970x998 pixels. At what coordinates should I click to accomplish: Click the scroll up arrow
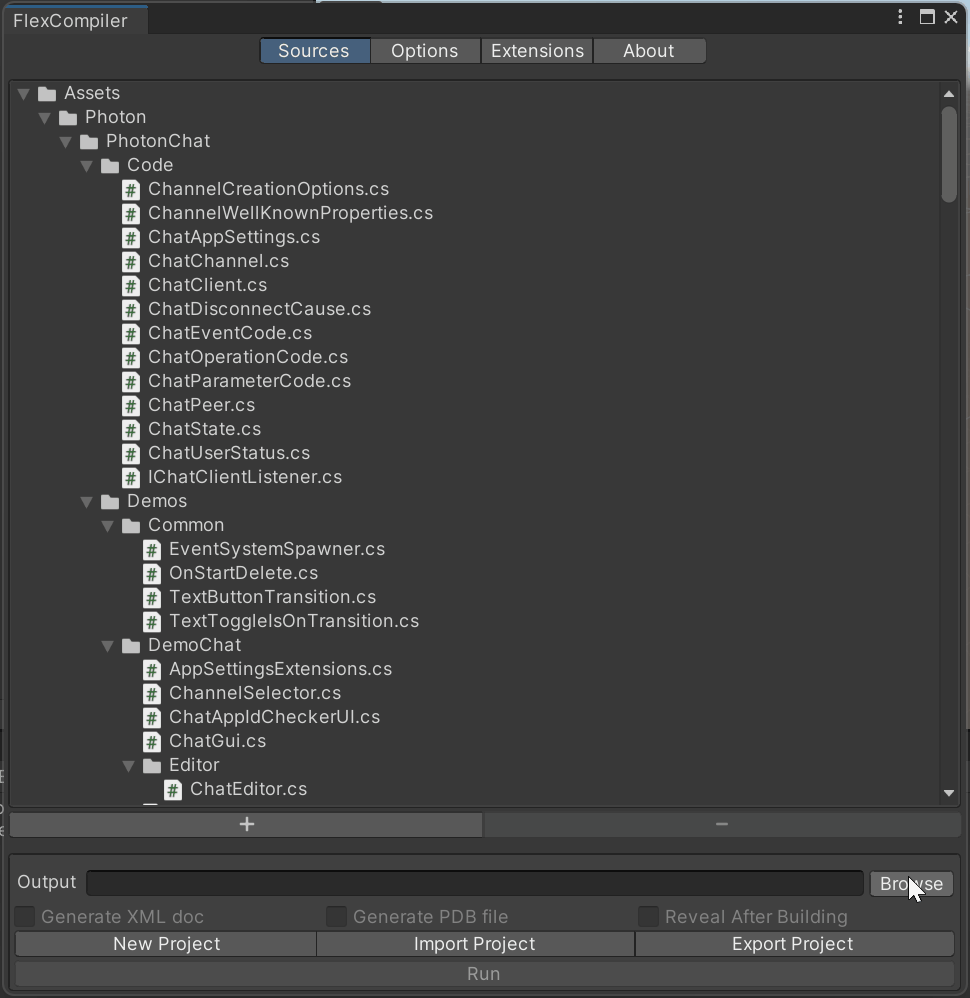pos(949,94)
